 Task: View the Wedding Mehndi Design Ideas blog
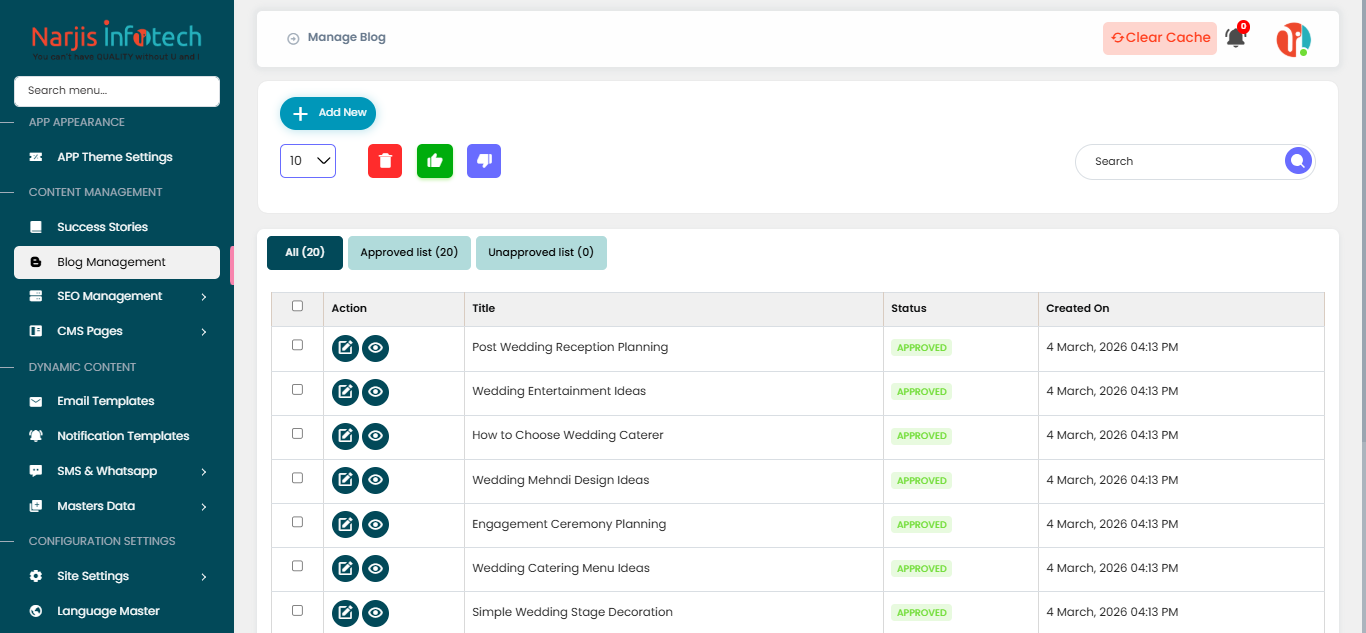(376, 480)
